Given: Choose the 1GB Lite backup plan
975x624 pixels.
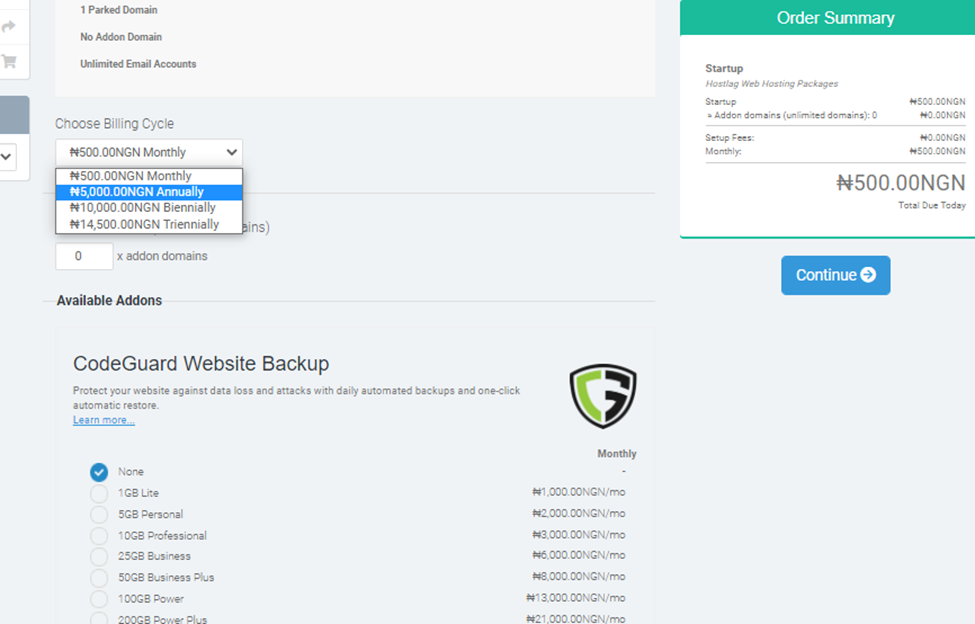Looking at the screenshot, I should pyautogui.click(x=99, y=493).
